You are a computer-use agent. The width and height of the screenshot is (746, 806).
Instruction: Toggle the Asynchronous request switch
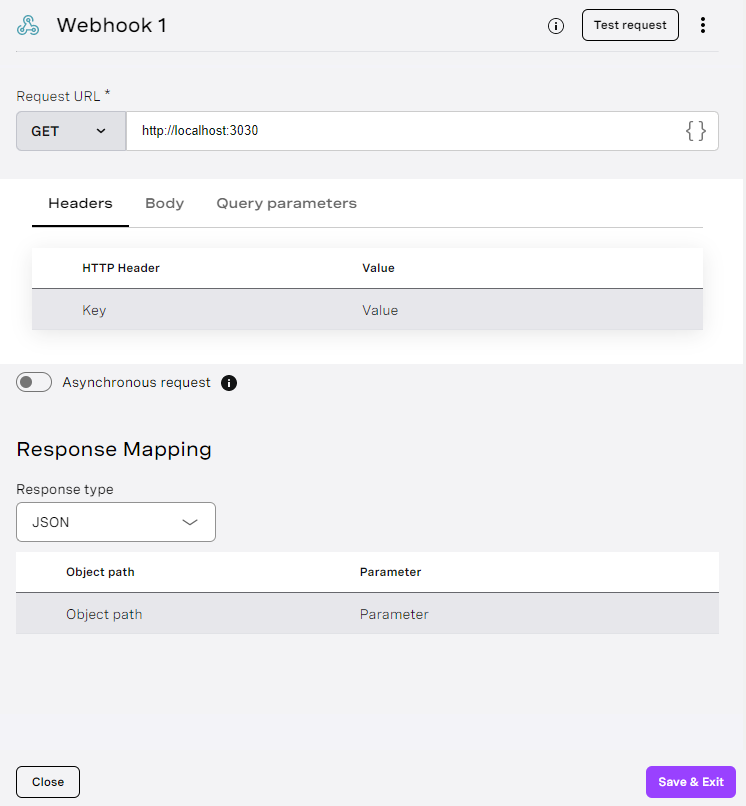point(34,382)
